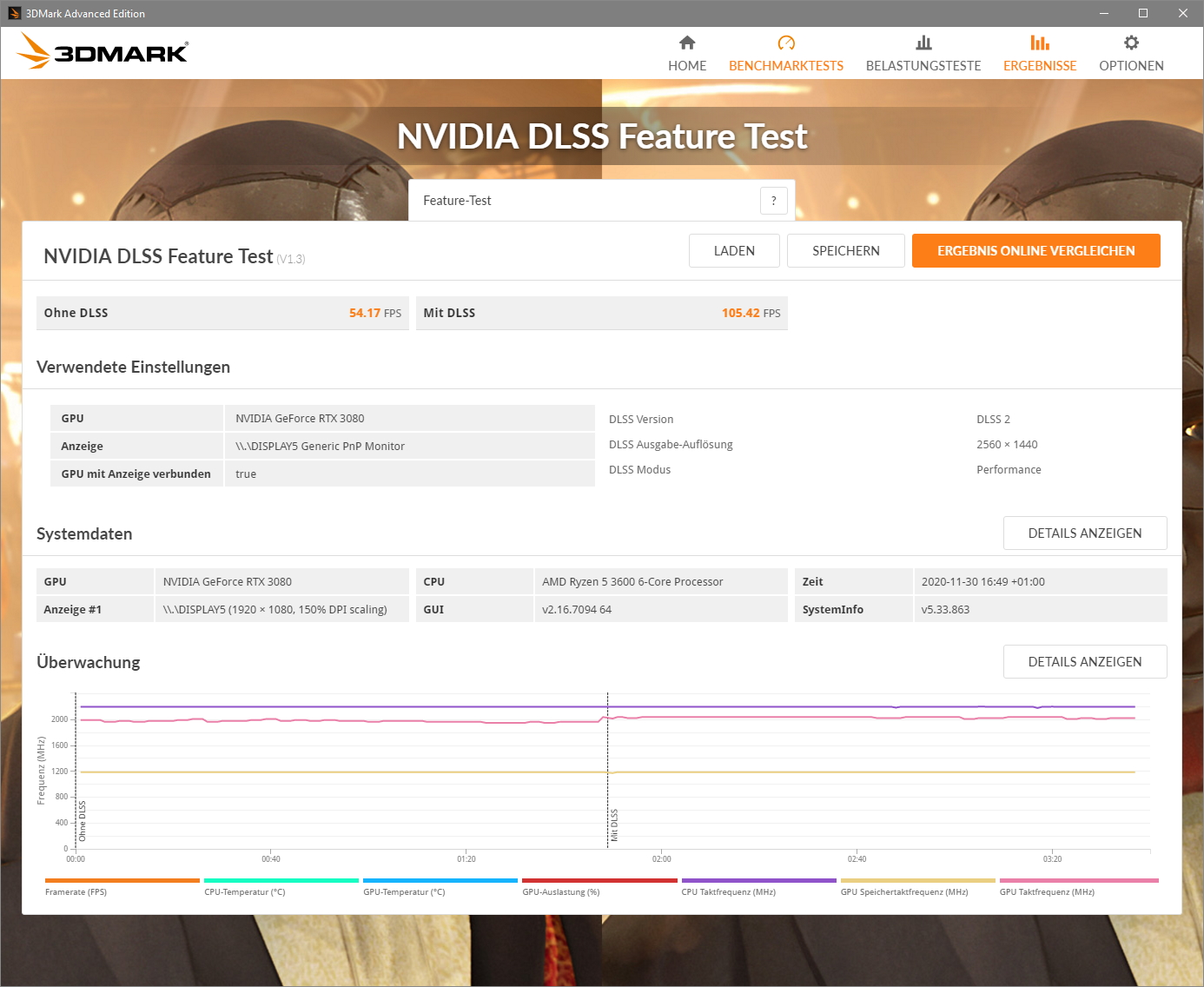The image size is (1204, 987).
Task: Click the Benchmarktests gauge icon
Action: click(x=786, y=43)
